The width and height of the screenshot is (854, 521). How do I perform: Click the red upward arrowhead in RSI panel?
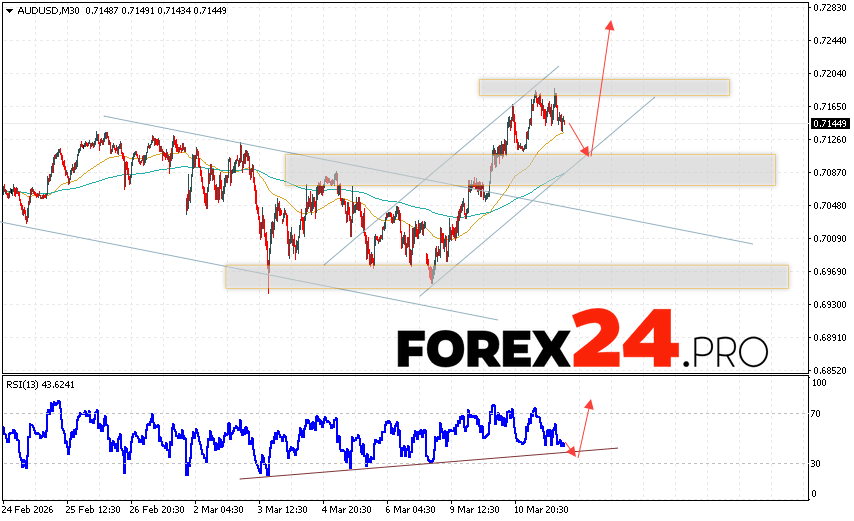588,405
